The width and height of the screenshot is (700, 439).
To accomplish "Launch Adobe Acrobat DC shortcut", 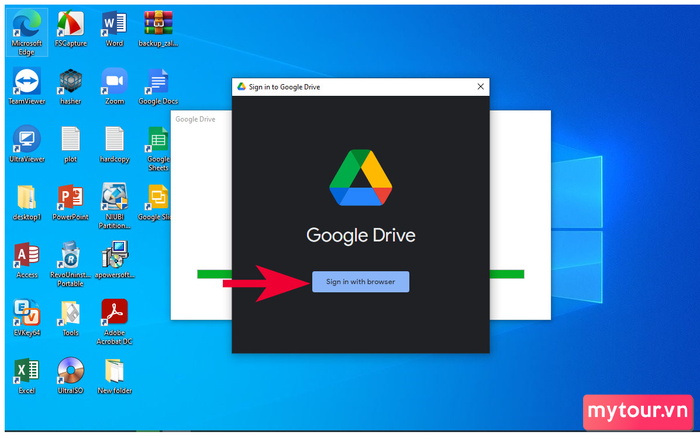I will pos(114,322).
